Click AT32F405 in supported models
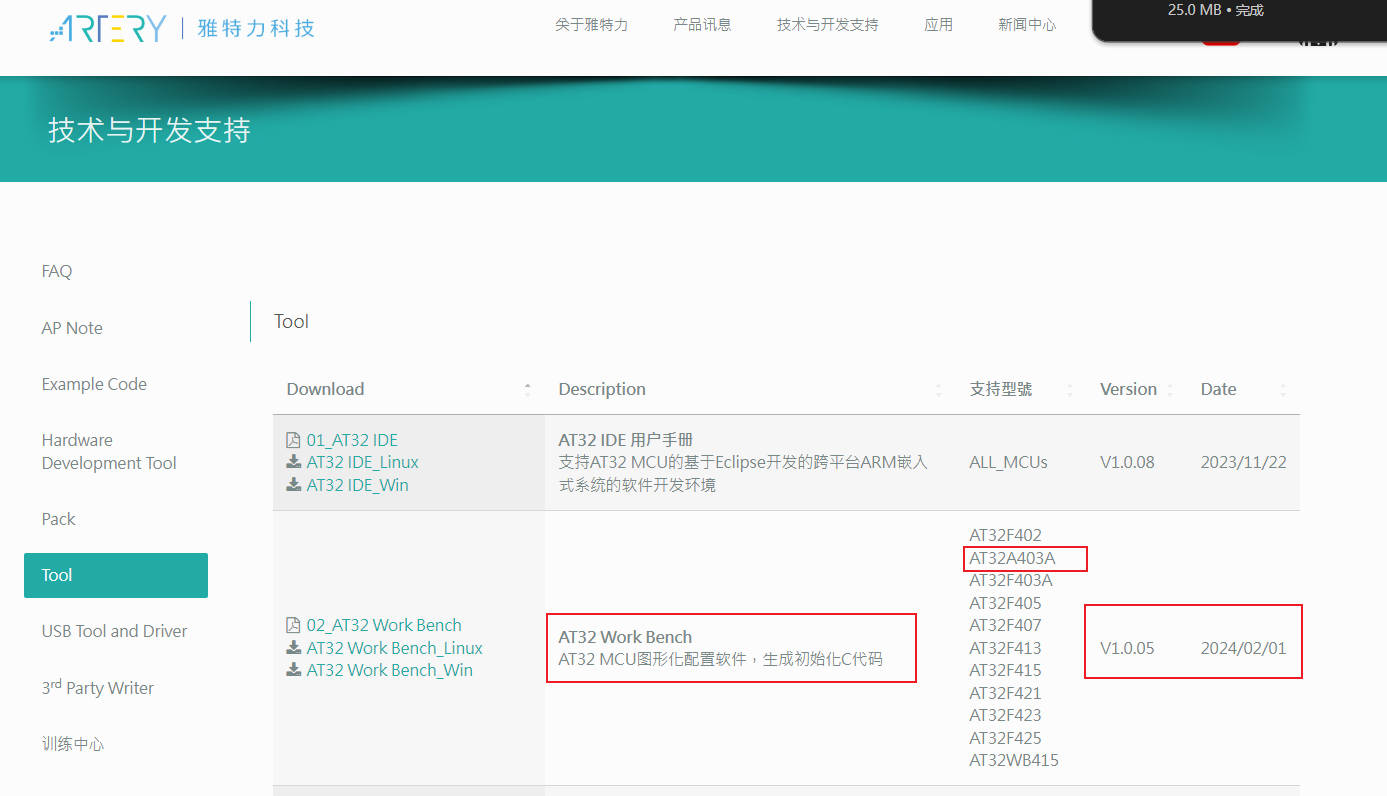 1005,603
